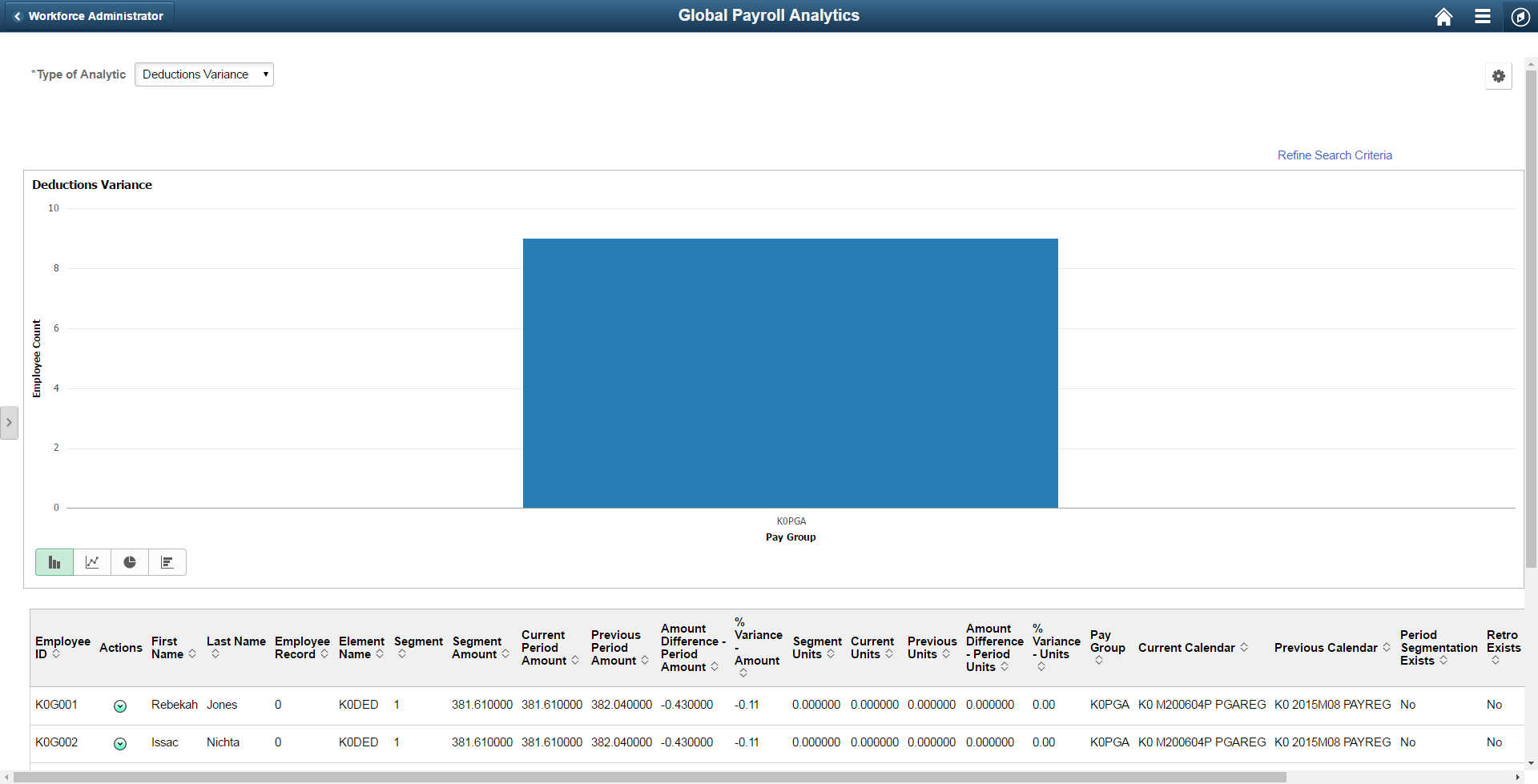Open Actions menu for K0G002 row
Viewport: 1538px width, 784px height.
(x=120, y=743)
